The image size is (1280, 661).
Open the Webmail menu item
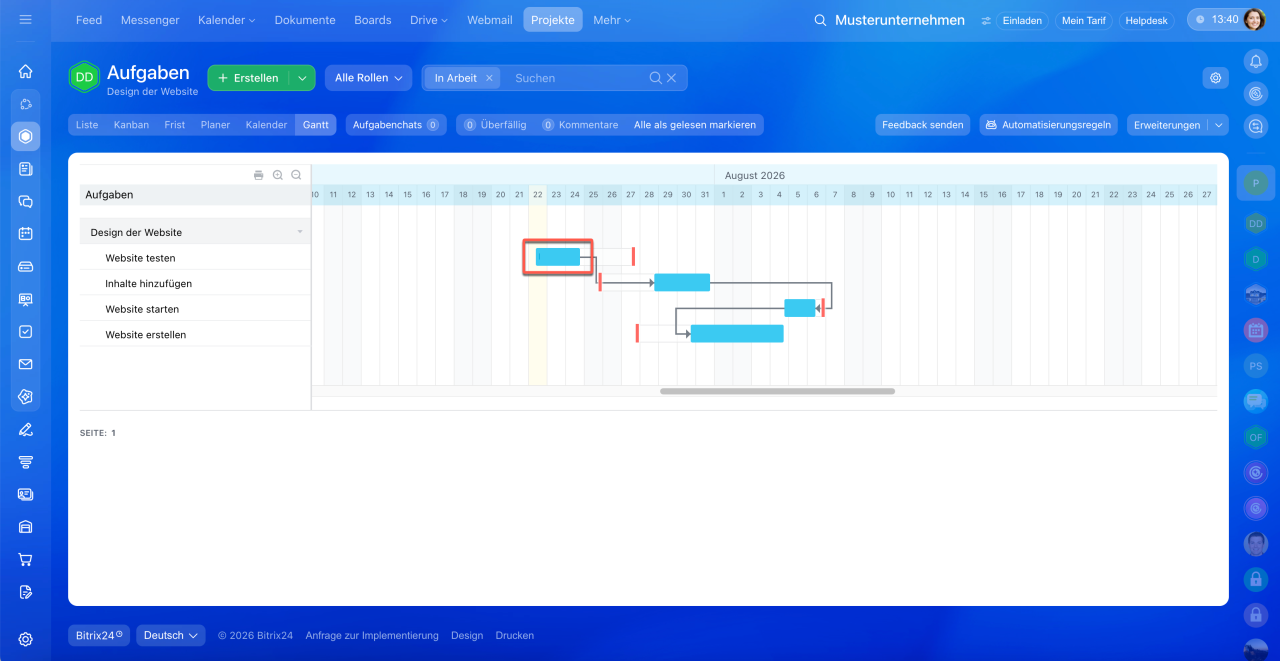point(490,20)
